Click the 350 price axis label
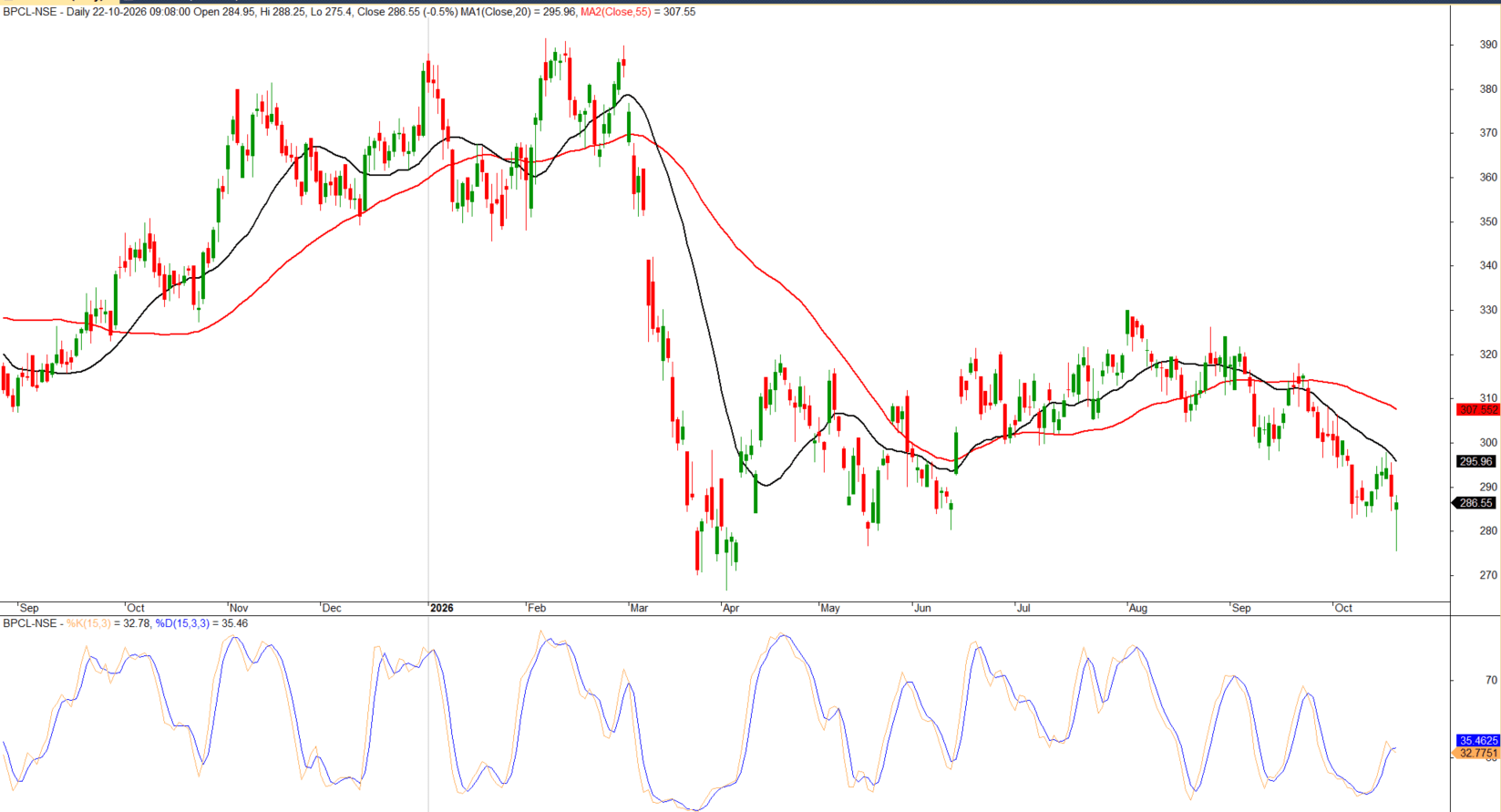The image size is (1501, 812). [x=1488, y=221]
